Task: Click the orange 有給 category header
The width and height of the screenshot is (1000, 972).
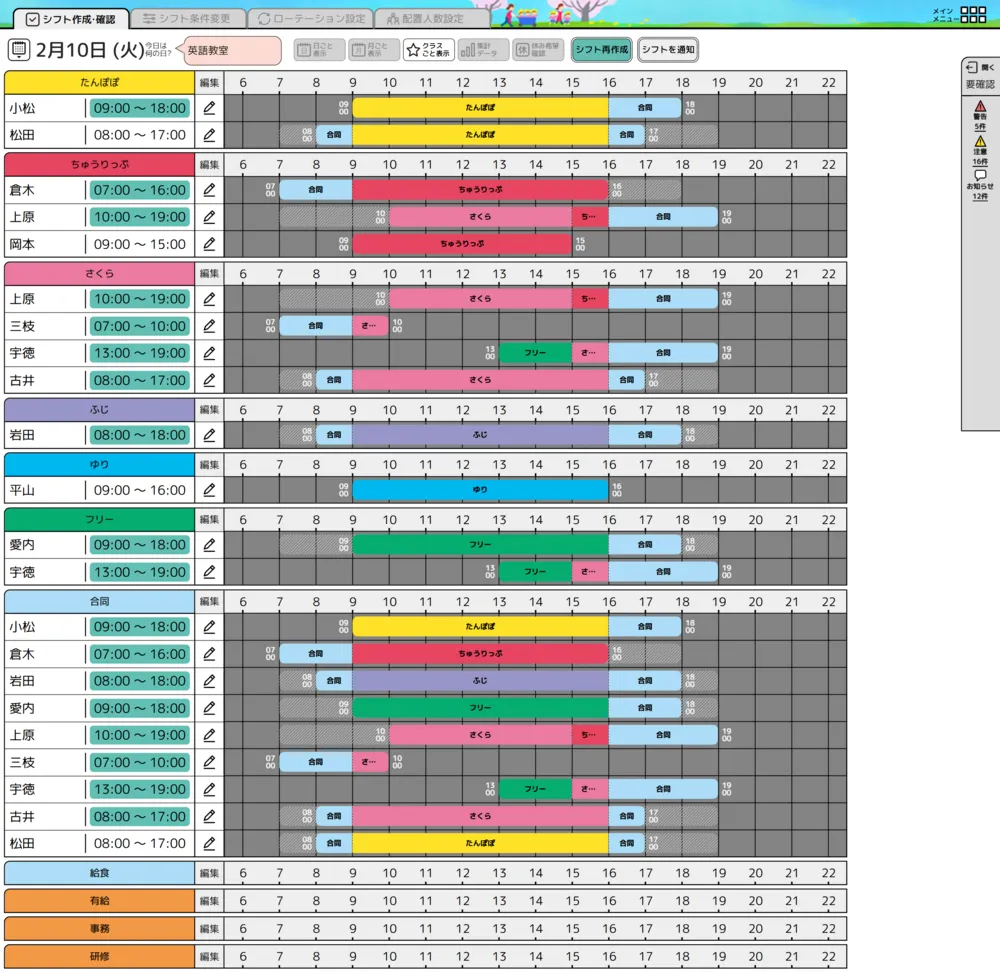Action: coord(99,901)
